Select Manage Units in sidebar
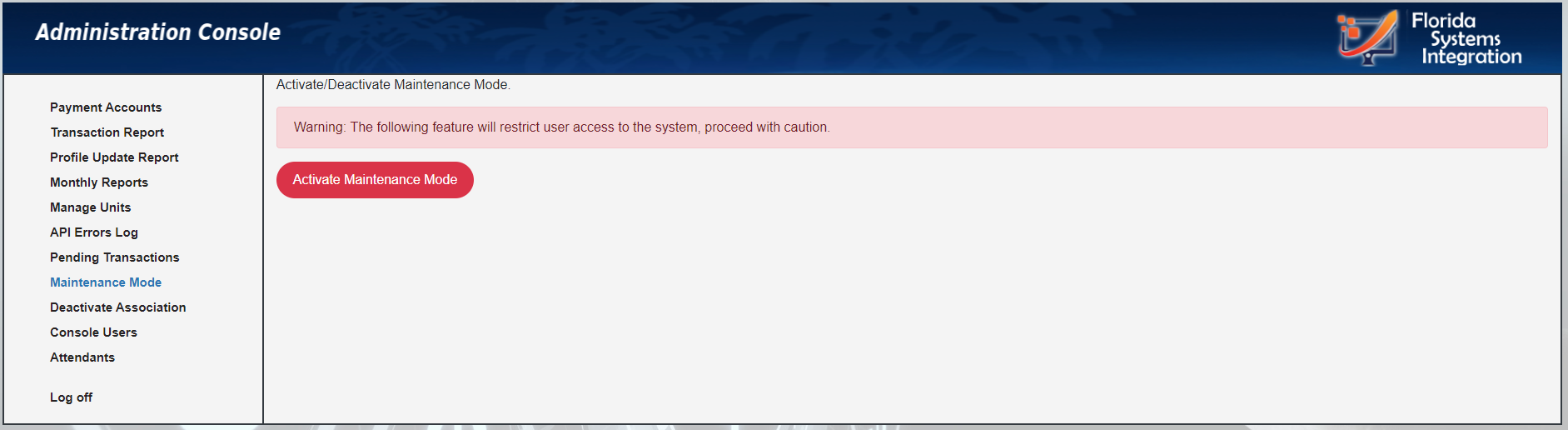Image resolution: width=1568 pixels, height=430 pixels. [x=90, y=207]
